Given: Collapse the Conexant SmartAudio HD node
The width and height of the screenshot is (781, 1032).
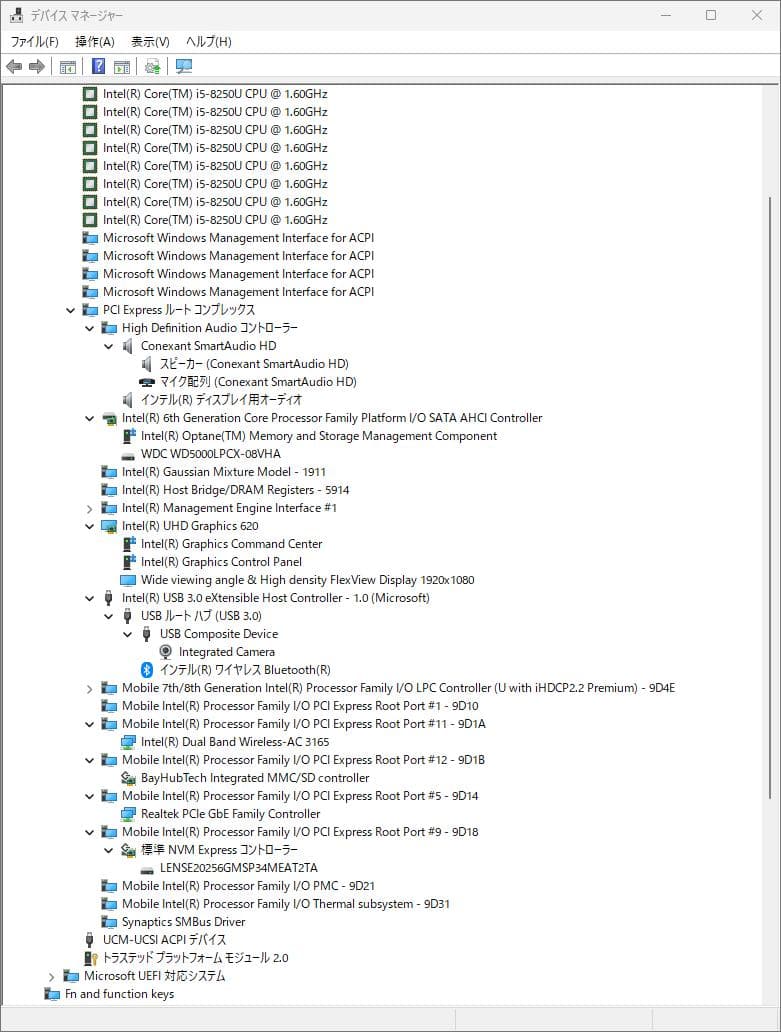Looking at the screenshot, I should (109, 346).
